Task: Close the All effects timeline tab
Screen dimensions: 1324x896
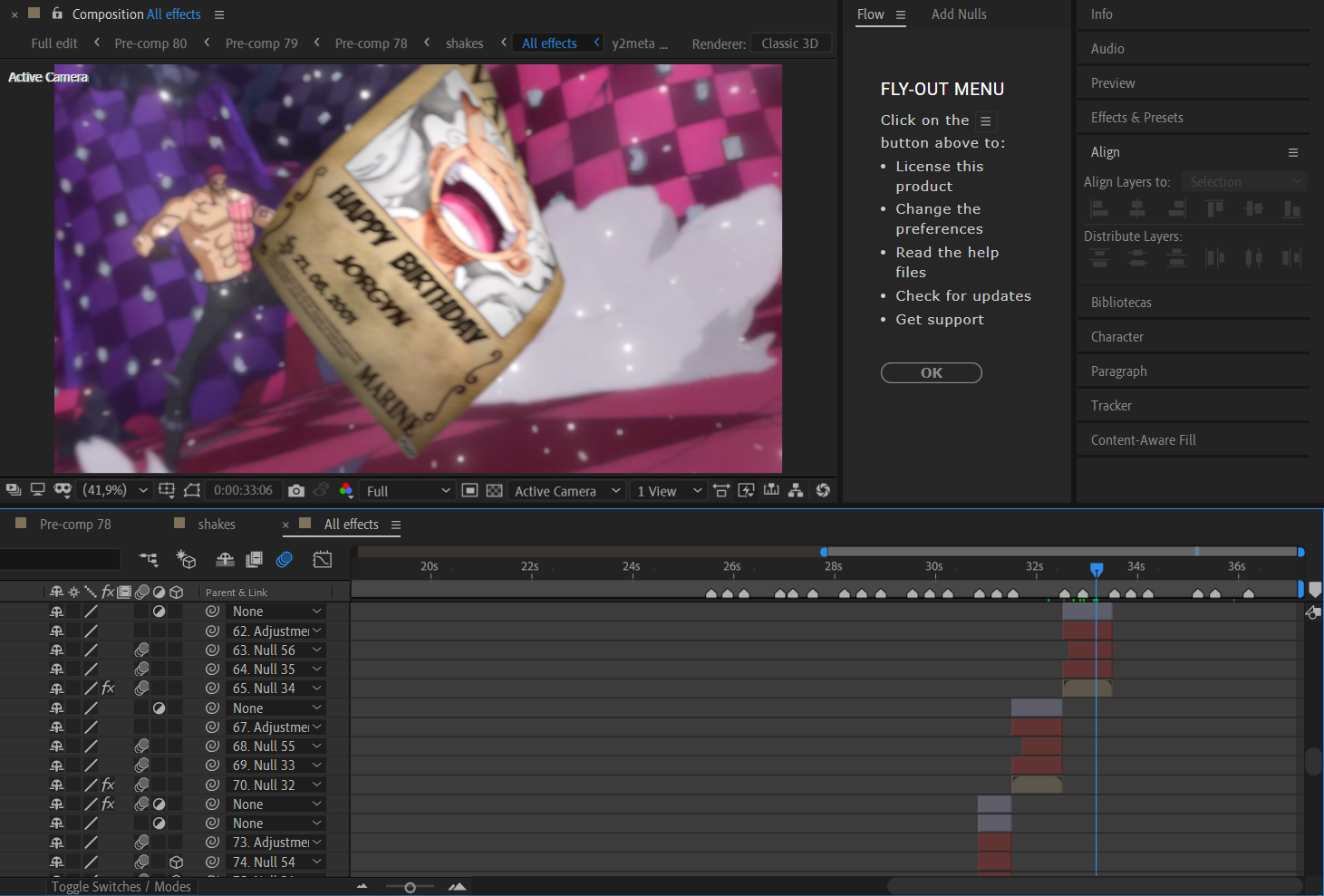Action: 285,525
